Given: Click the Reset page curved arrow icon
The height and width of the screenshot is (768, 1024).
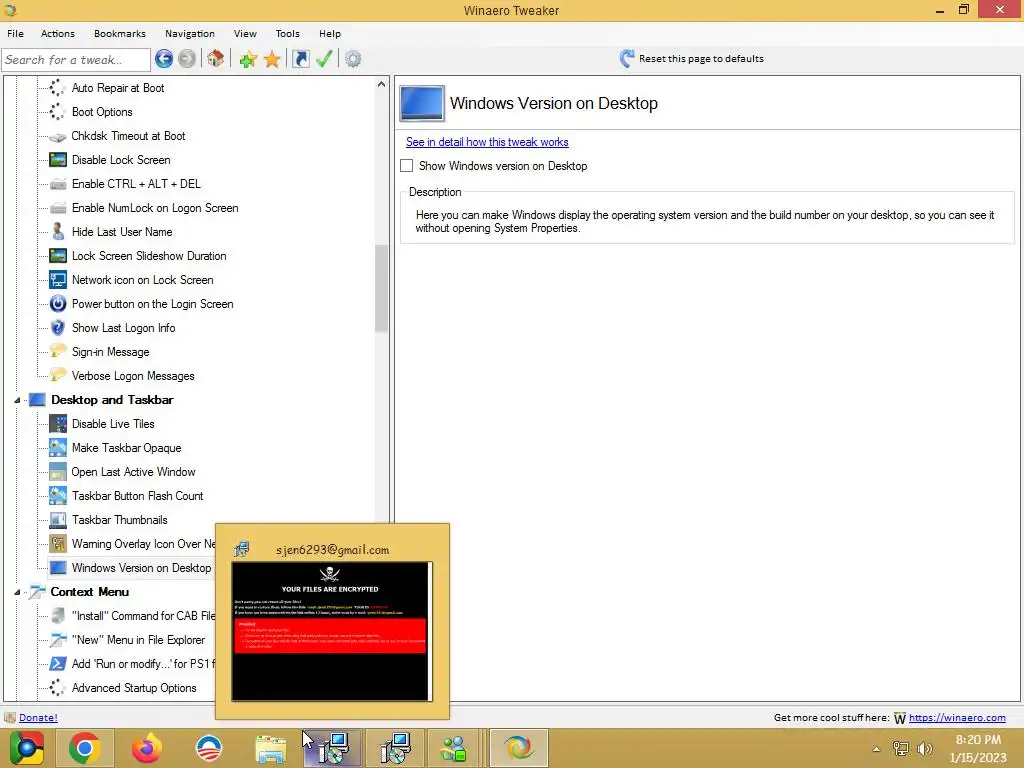Looking at the screenshot, I should coord(626,59).
